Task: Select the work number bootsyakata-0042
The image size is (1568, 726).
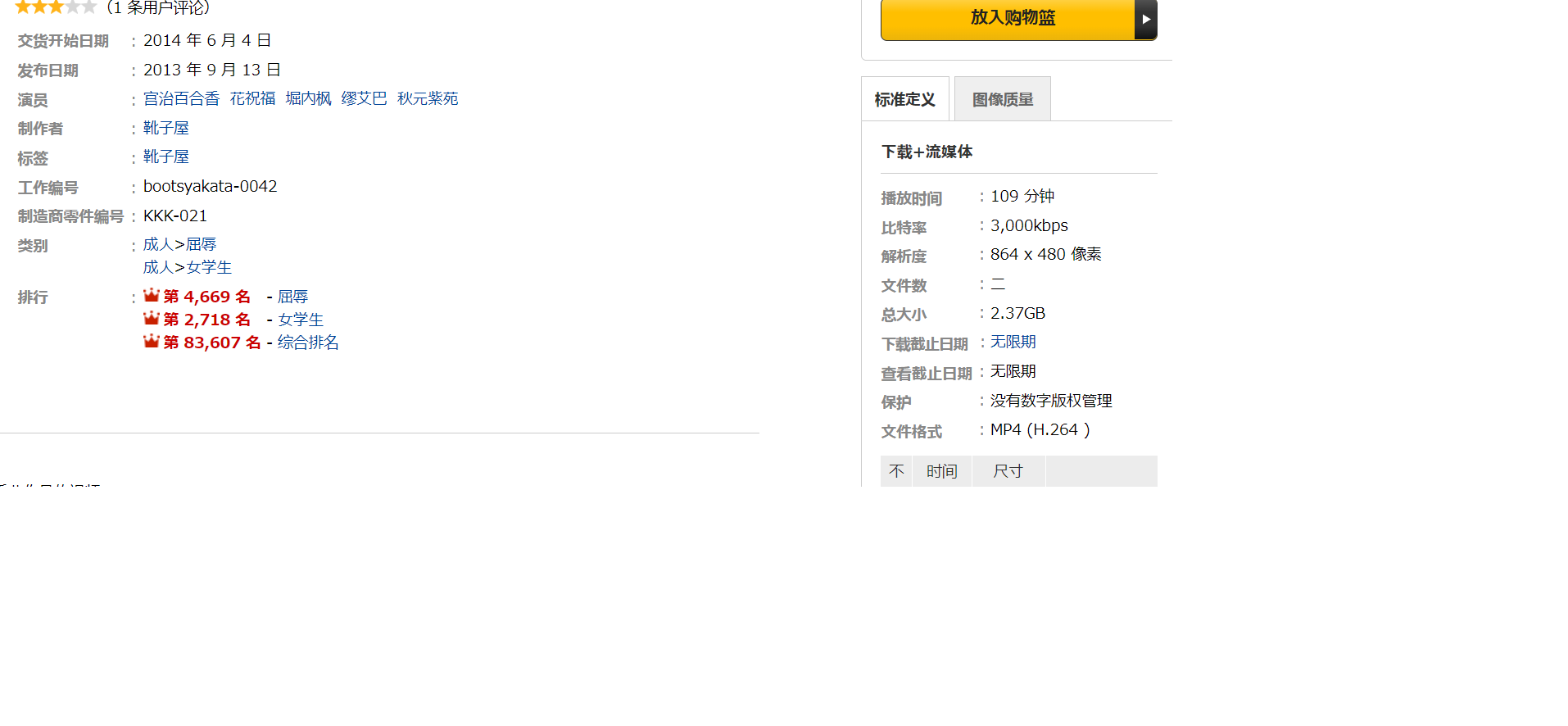Action: [x=211, y=186]
